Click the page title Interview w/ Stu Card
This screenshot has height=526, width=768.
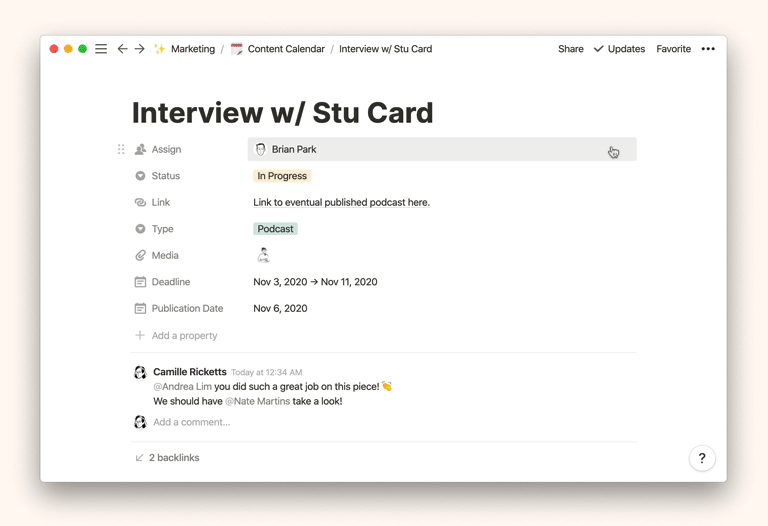283,113
